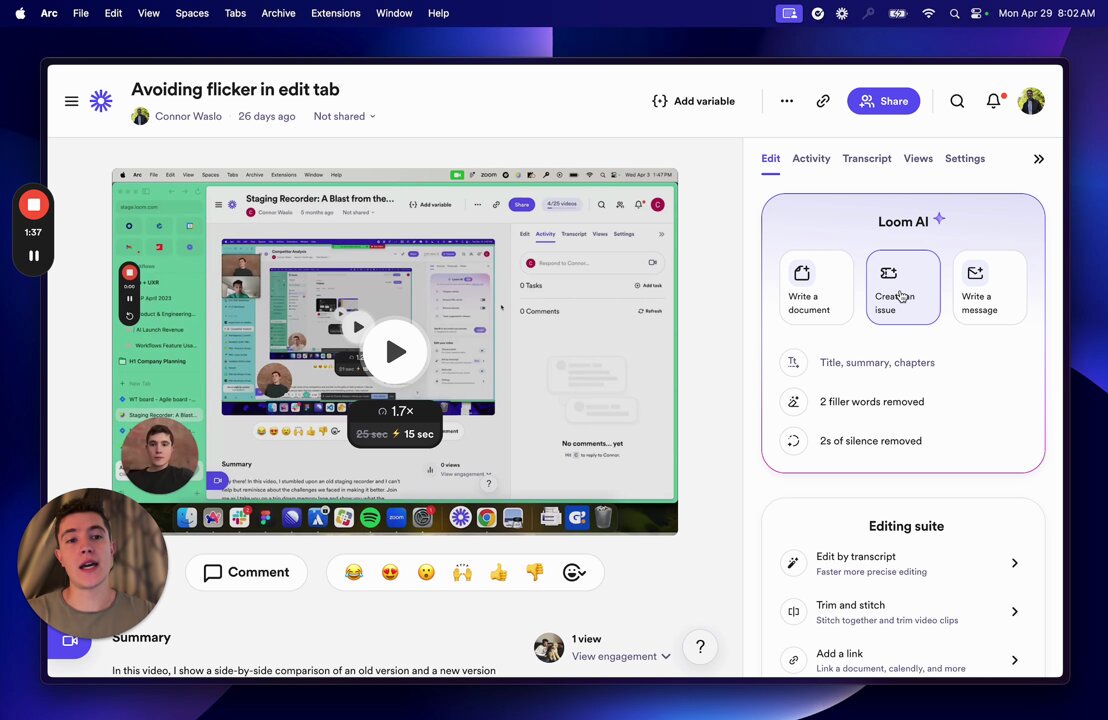Expand the View engagement dropdown

[x=620, y=656]
